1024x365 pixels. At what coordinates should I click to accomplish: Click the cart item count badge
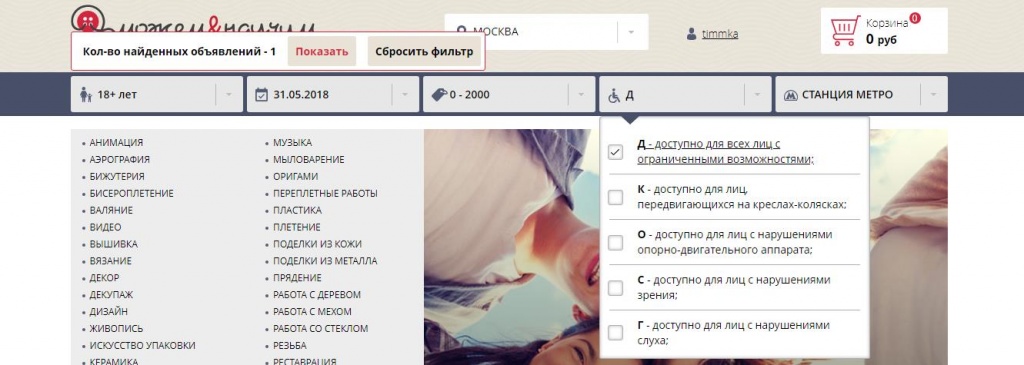point(915,18)
